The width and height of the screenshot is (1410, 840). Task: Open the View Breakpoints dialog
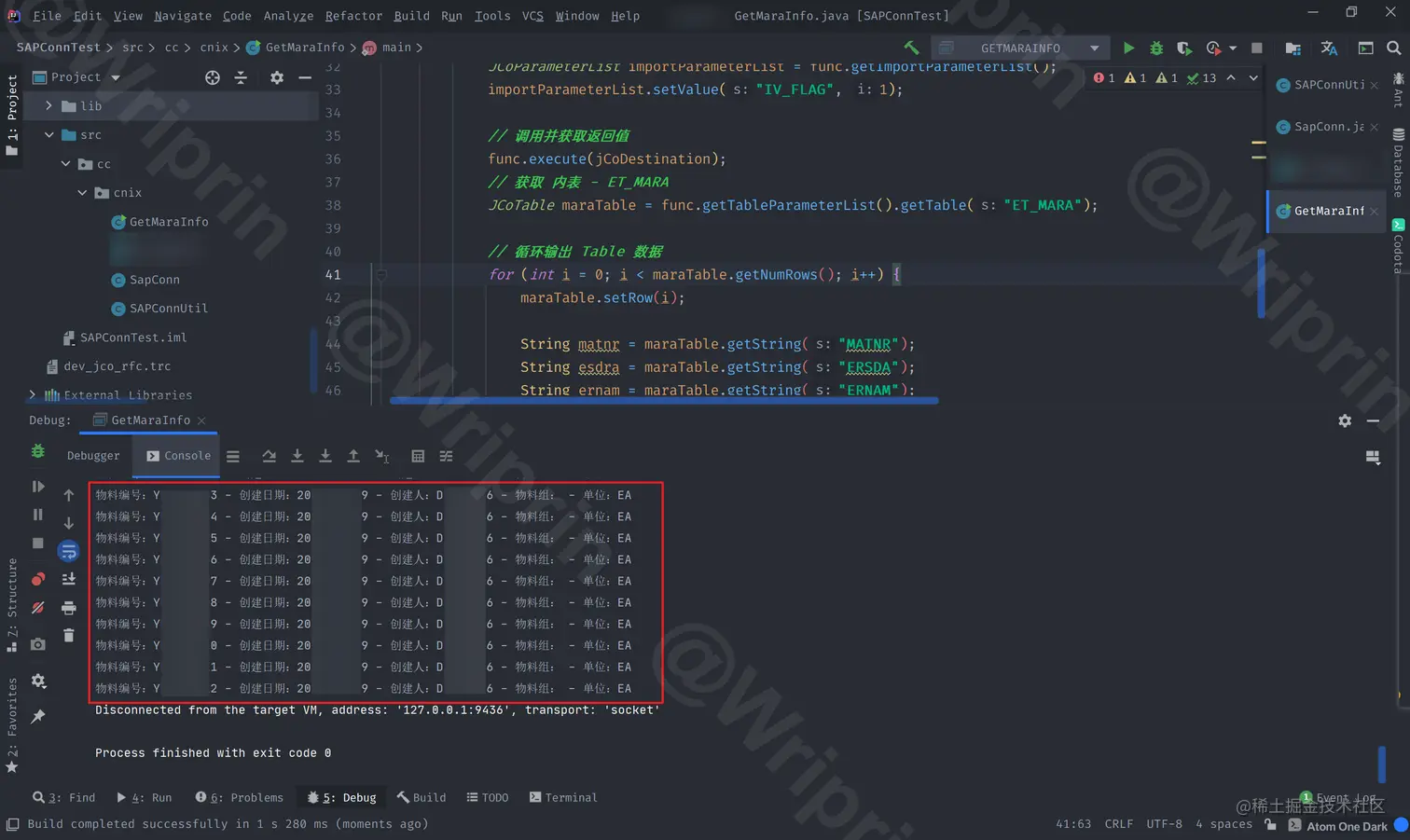pyautogui.click(x=37, y=579)
